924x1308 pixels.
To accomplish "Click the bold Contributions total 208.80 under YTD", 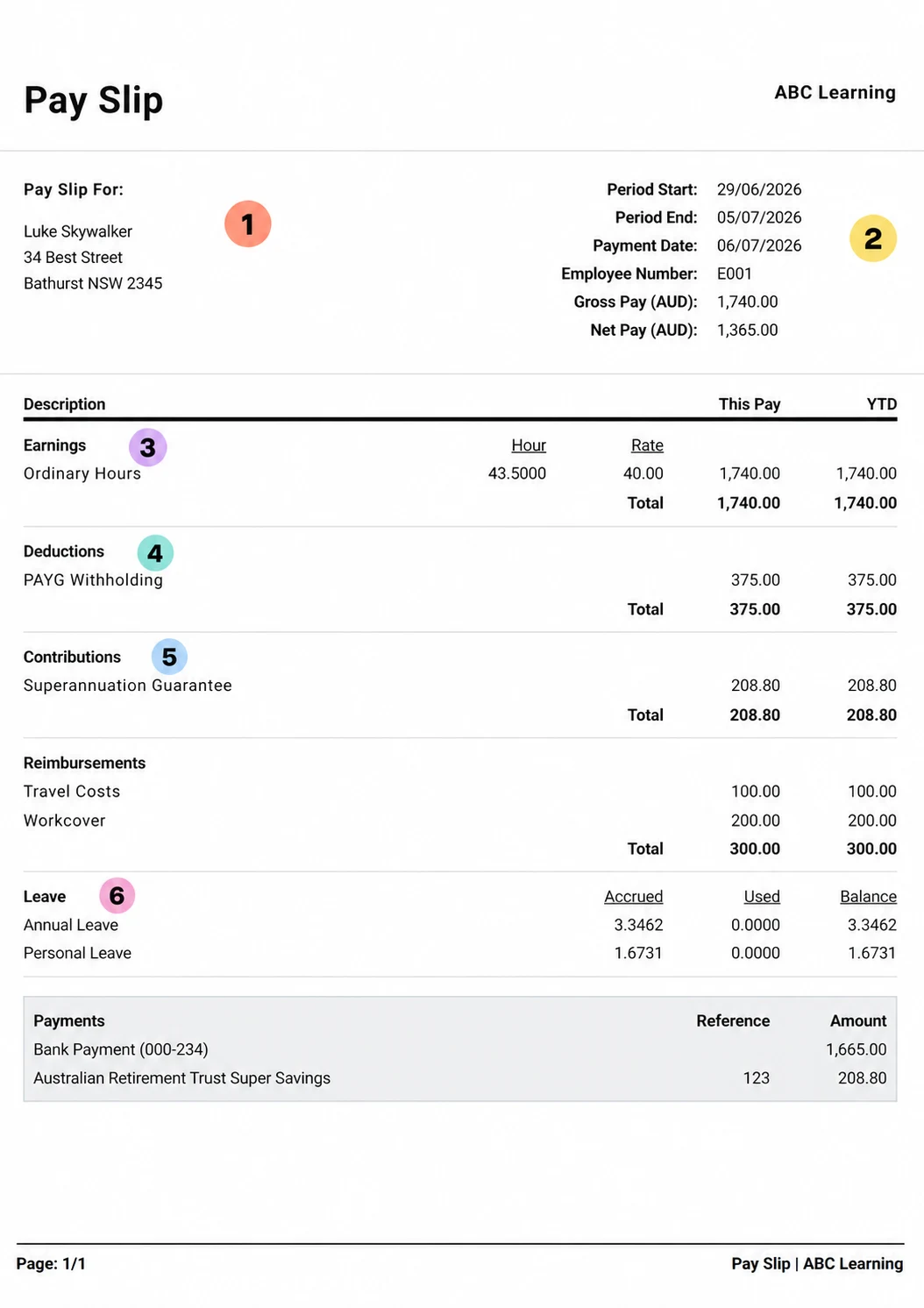I will tap(871, 714).
